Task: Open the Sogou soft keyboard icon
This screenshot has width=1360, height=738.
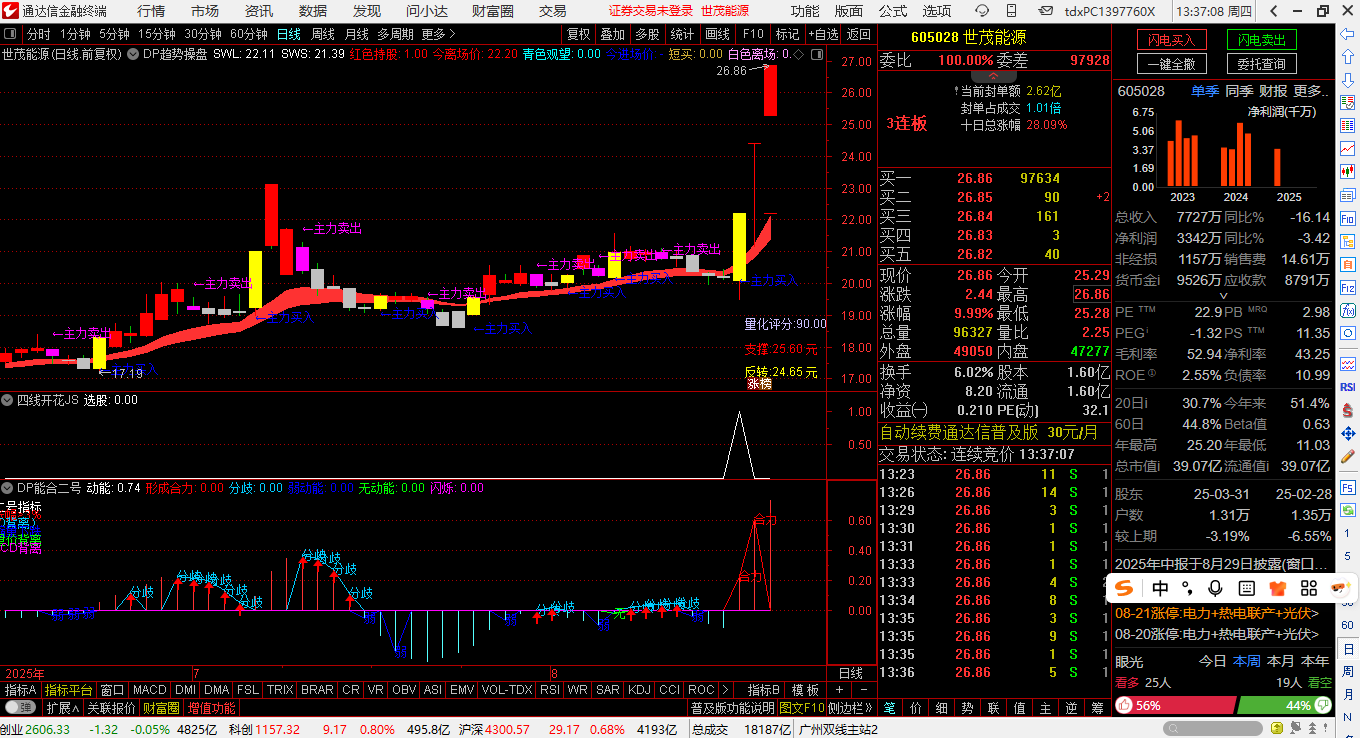Action: tap(1247, 588)
